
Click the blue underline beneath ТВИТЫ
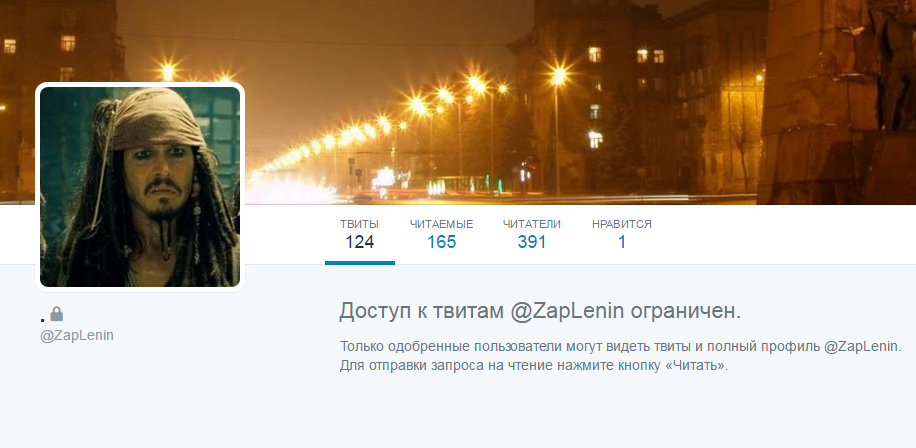tap(360, 263)
